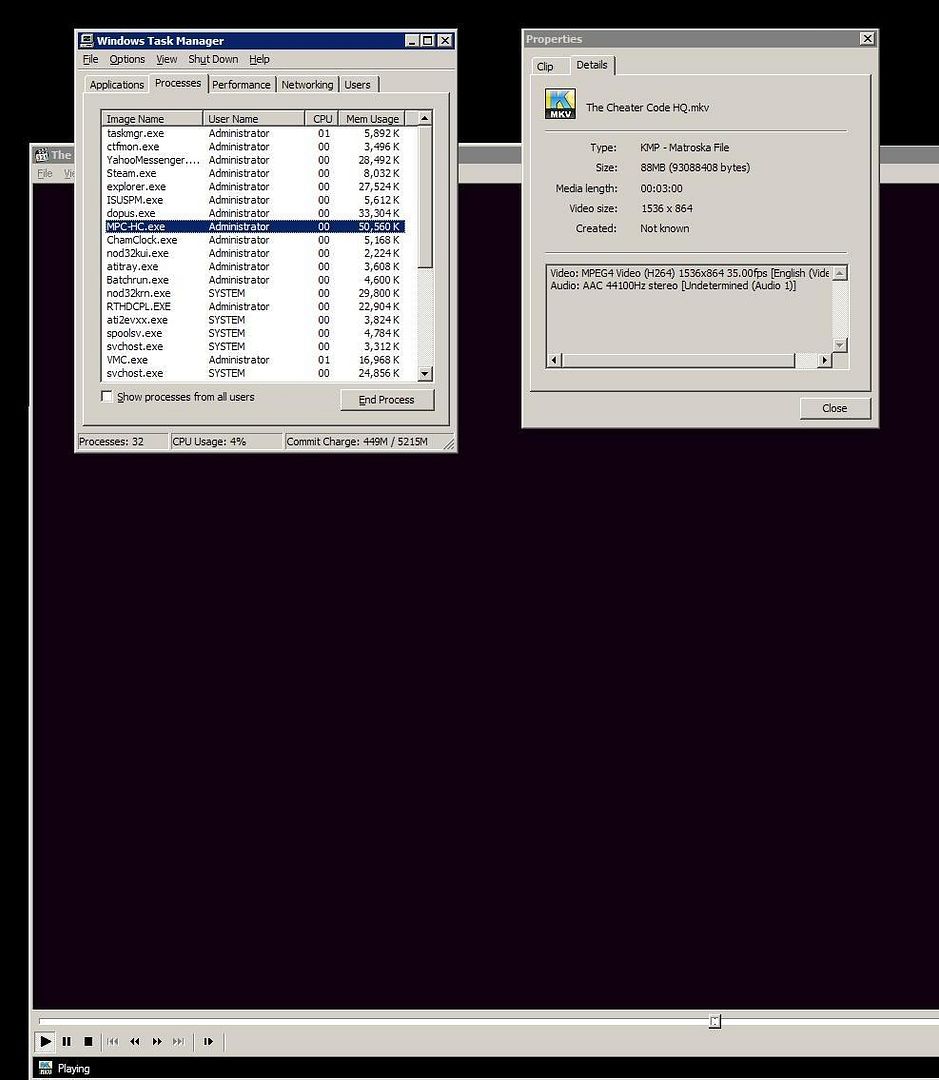Viewport: 939px width, 1080px height.
Task: Sort processes by Mem Usage column
Action: tap(372, 119)
